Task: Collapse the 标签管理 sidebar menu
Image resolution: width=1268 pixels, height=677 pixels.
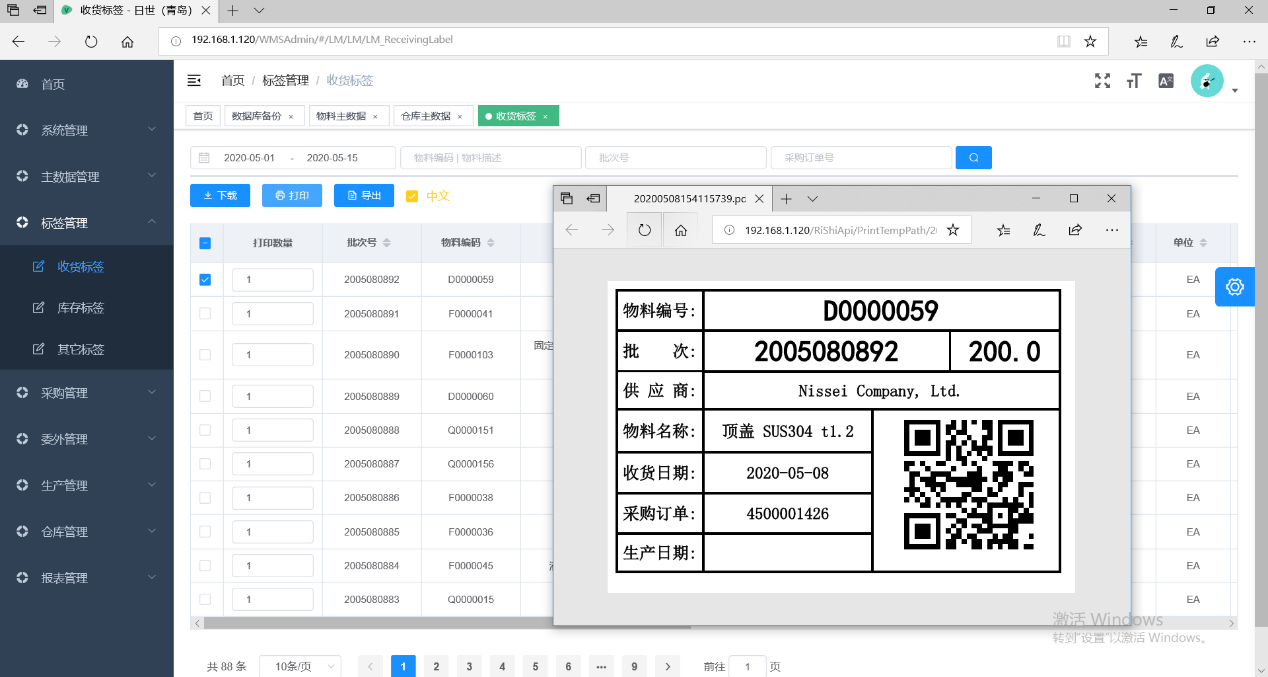Action: (87, 223)
